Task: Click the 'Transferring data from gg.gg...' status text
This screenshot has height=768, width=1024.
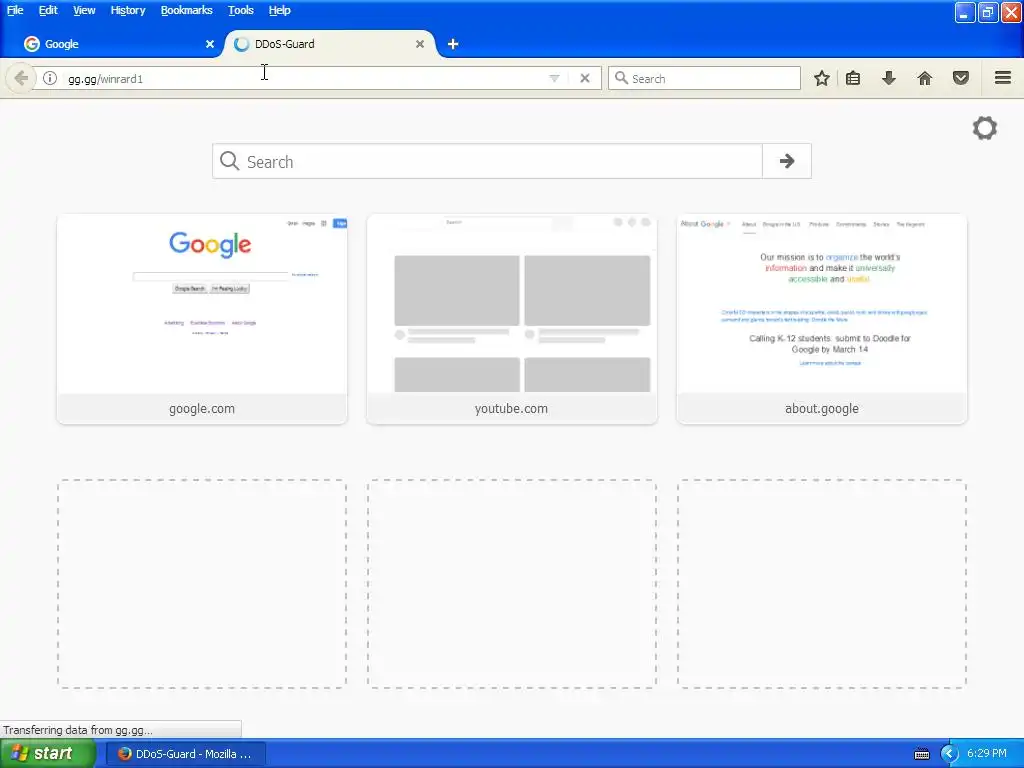Action: tap(78, 730)
